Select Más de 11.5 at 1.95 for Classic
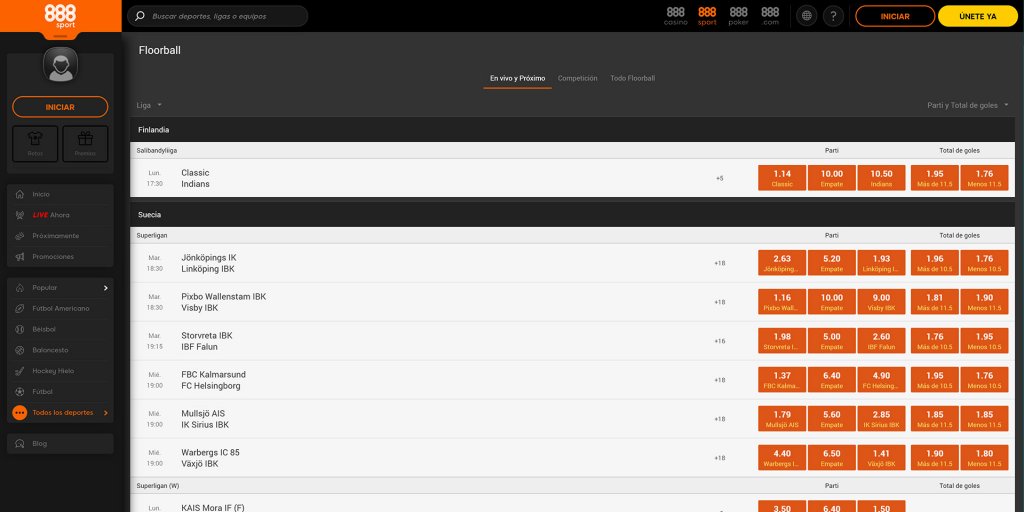 coord(935,178)
